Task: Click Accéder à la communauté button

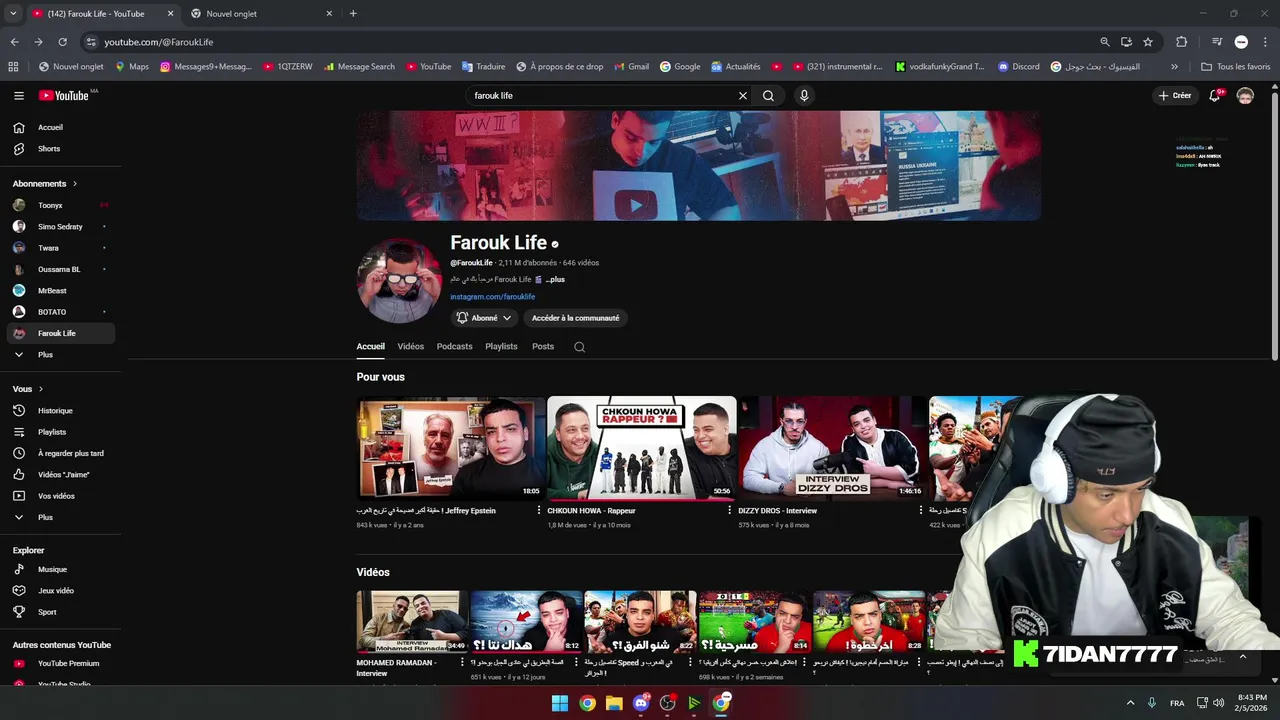Action: (x=575, y=318)
